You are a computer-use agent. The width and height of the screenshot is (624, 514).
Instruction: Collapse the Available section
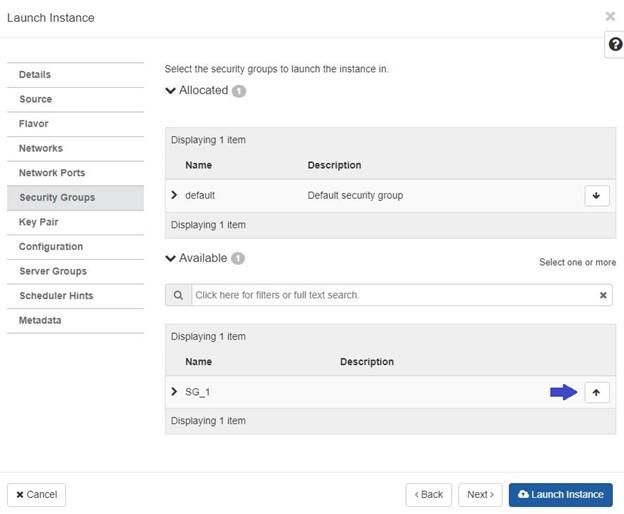click(170, 258)
